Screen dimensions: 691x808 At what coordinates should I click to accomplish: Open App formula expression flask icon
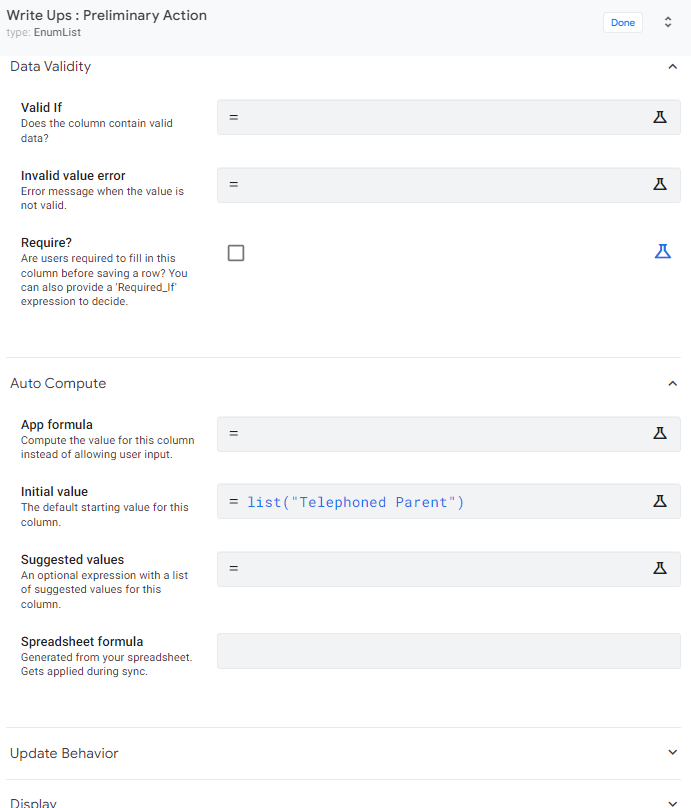click(x=660, y=433)
